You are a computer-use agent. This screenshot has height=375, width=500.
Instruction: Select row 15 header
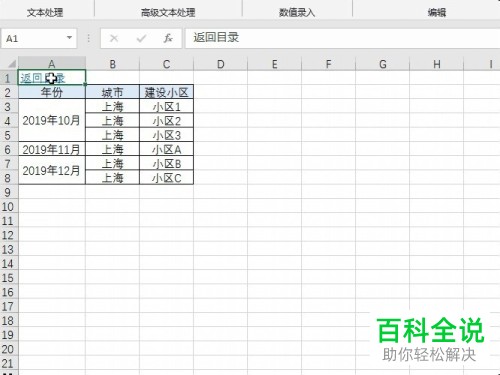click(8, 278)
